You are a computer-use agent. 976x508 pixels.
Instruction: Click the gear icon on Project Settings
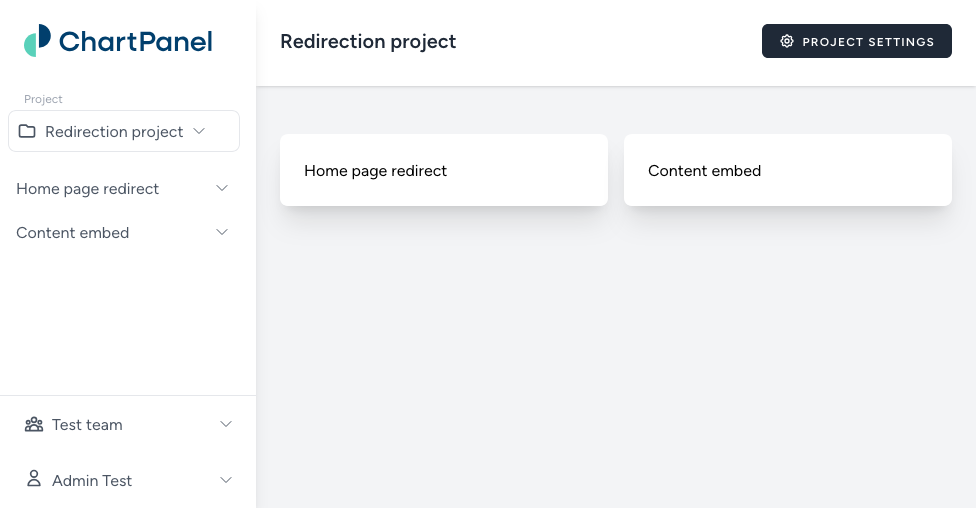tap(787, 42)
